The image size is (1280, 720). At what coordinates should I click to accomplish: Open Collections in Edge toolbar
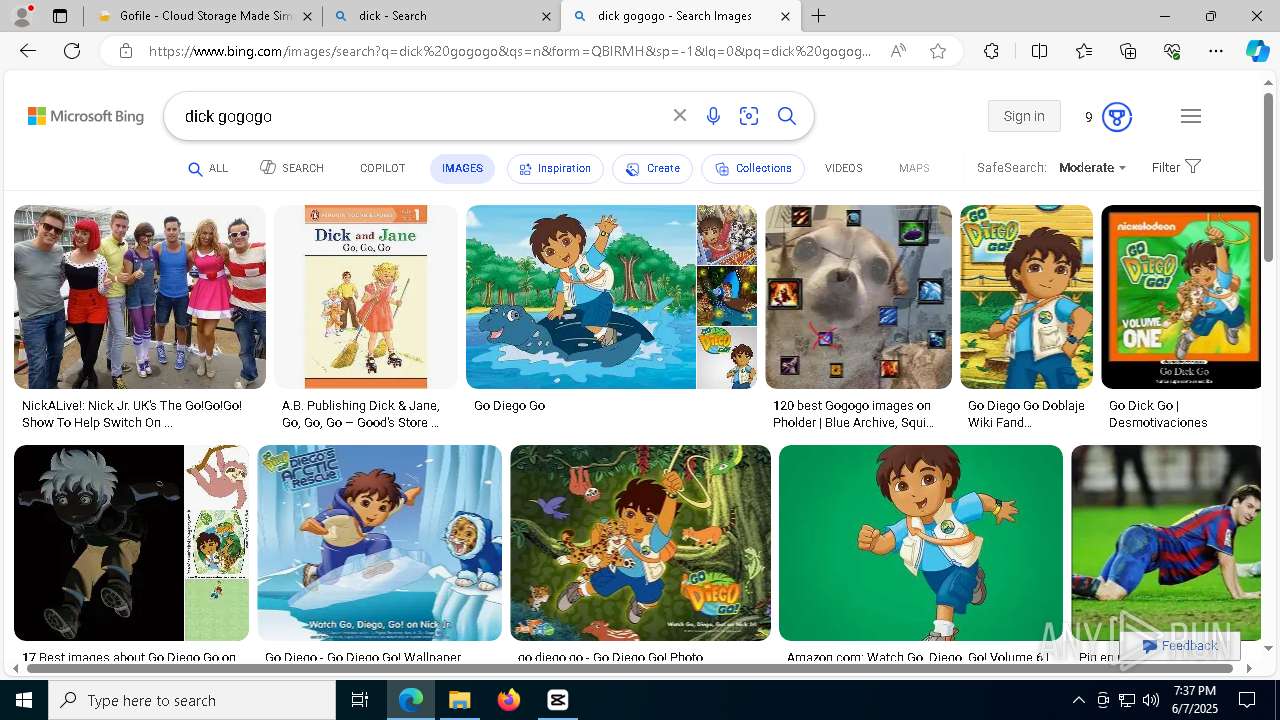[1128, 51]
